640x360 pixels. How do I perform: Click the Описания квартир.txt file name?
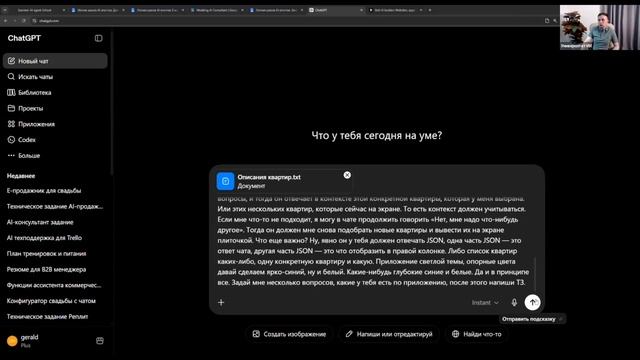[x=269, y=177]
